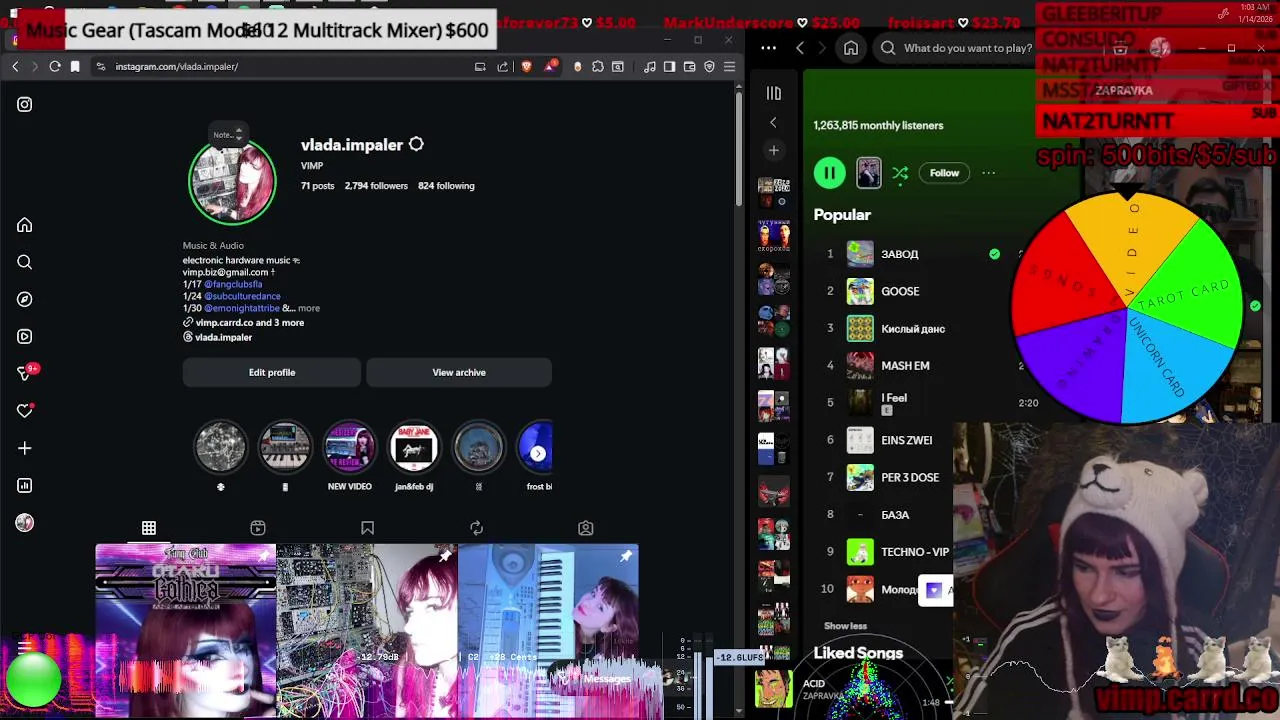
Task: Open Instagram search icon
Action: 24,262
